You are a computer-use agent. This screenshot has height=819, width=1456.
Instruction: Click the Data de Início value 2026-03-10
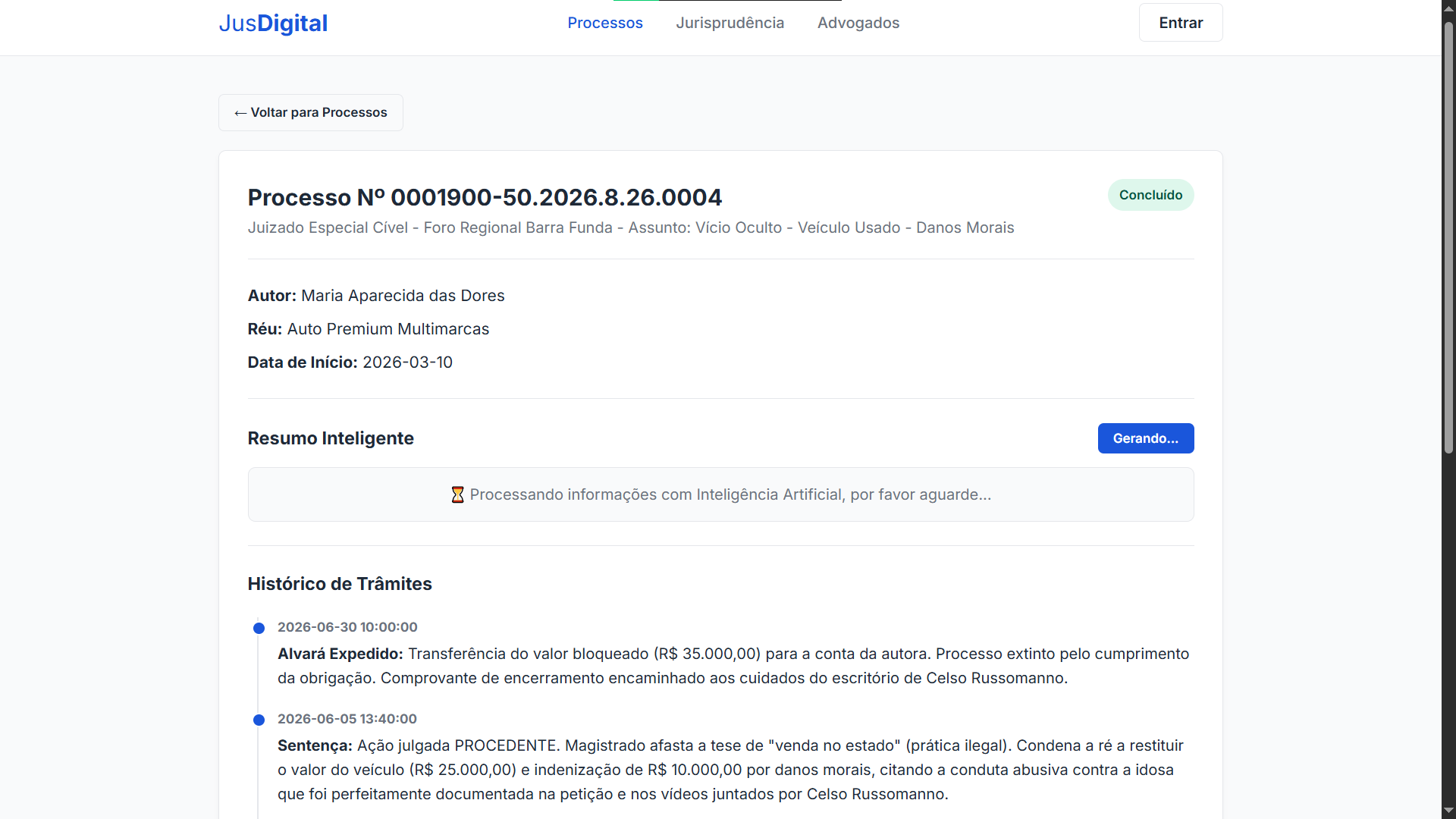coord(407,362)
